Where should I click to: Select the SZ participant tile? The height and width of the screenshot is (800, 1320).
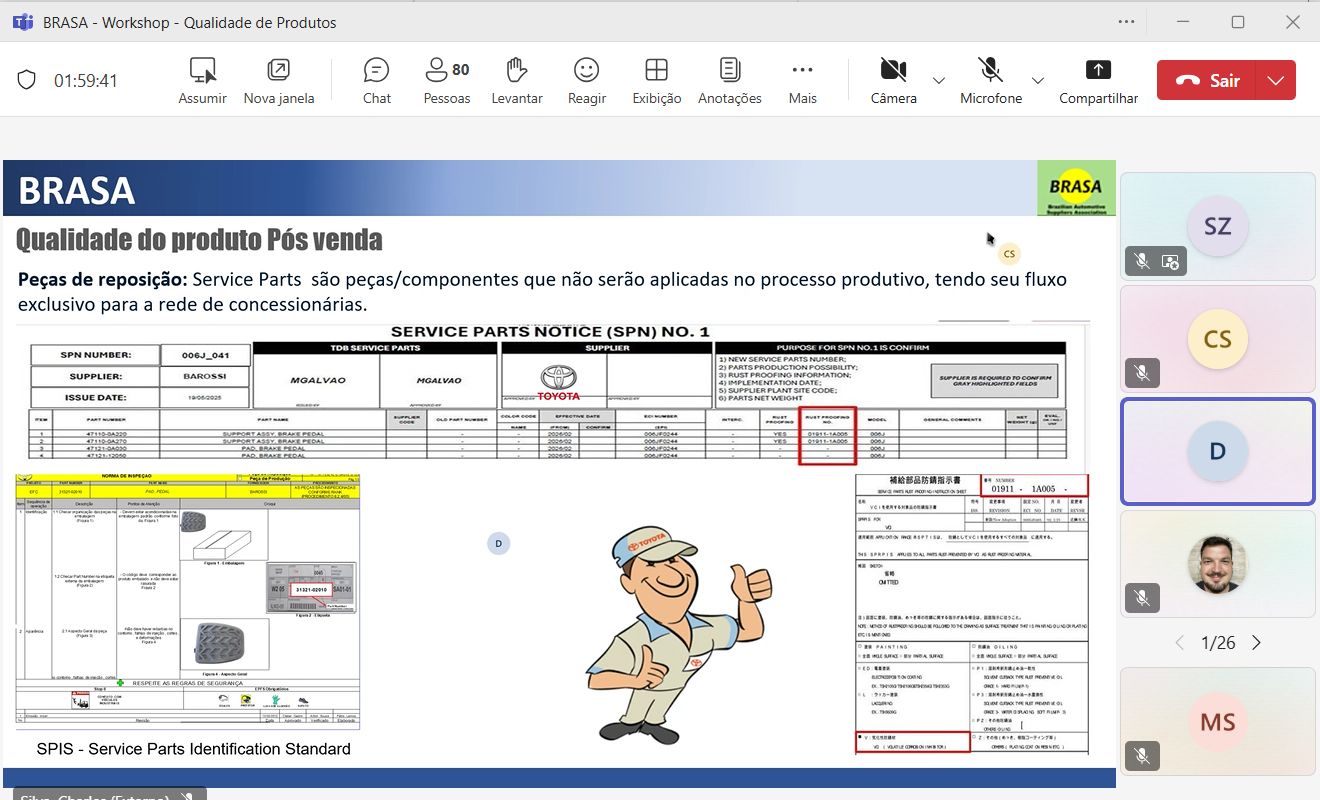click(1217, 226)
